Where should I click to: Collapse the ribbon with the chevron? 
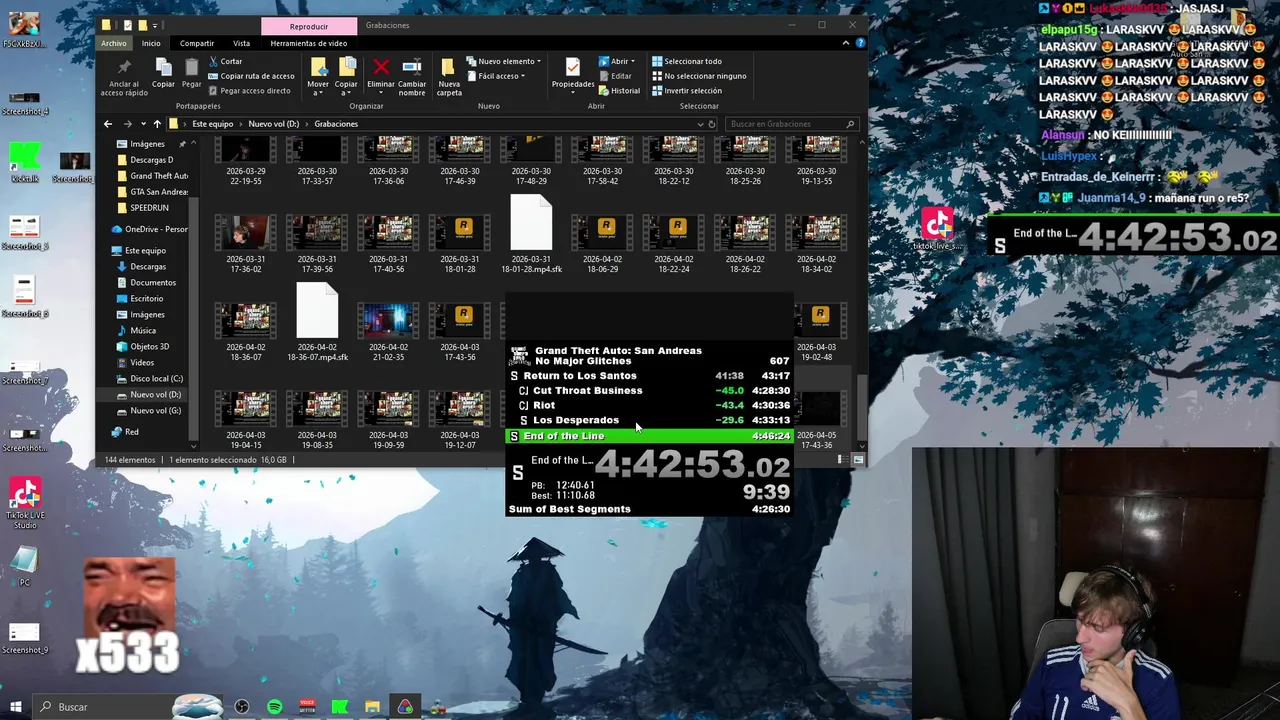[846, 43]
